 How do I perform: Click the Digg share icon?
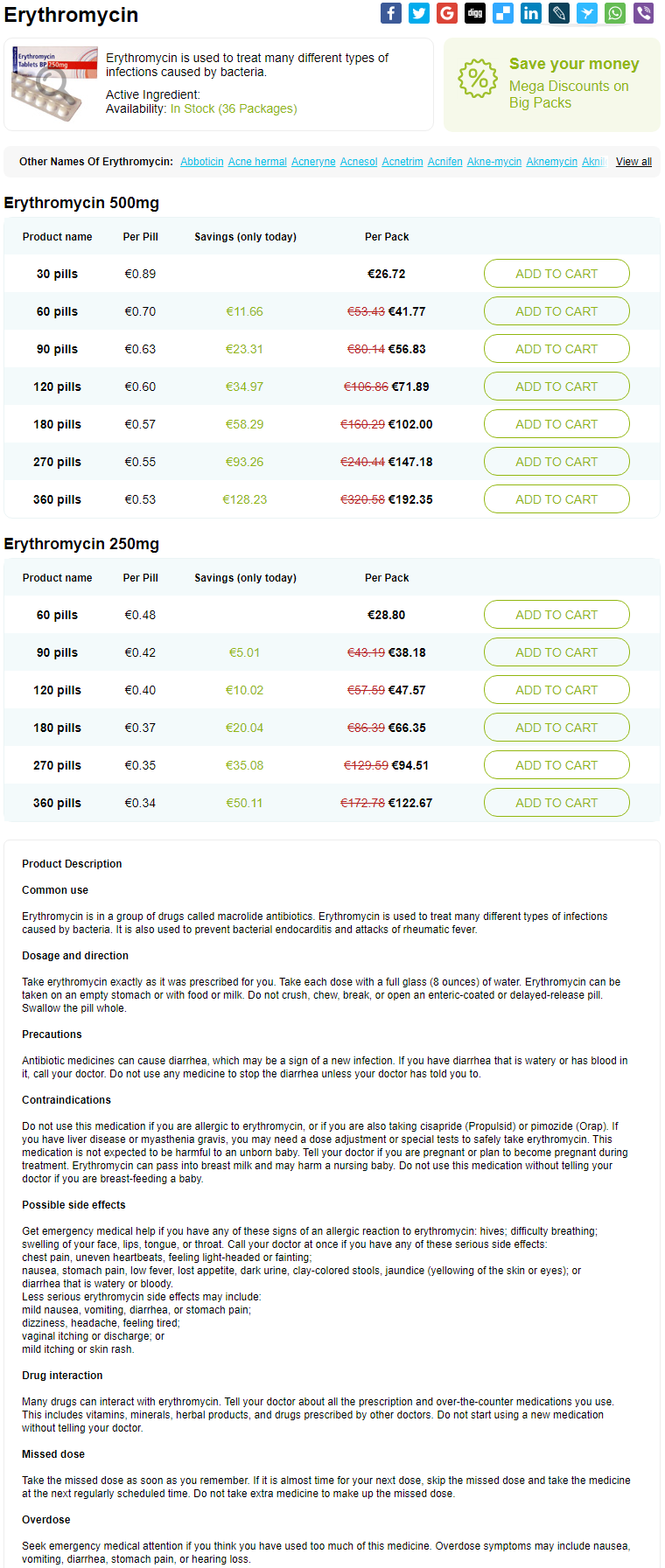[475, 13]
